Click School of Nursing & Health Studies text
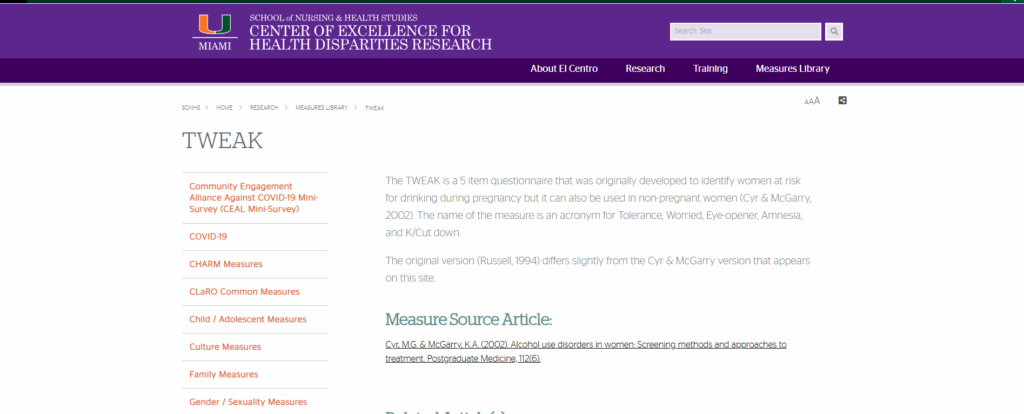The height and width of the screenshot is (414, 1024). coord(333,18)
